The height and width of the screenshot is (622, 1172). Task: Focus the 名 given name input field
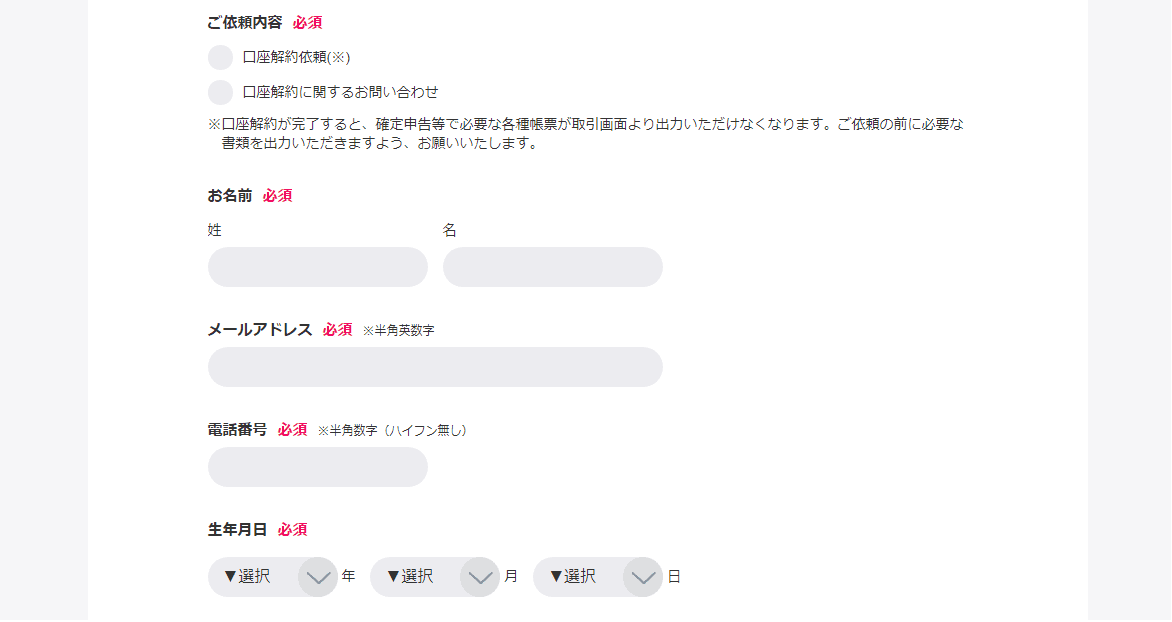(x=552, y=267)
